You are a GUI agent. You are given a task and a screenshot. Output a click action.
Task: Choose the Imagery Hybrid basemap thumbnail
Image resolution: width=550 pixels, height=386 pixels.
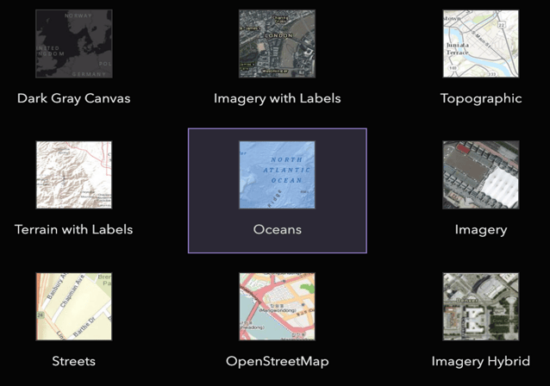(481, 306)
